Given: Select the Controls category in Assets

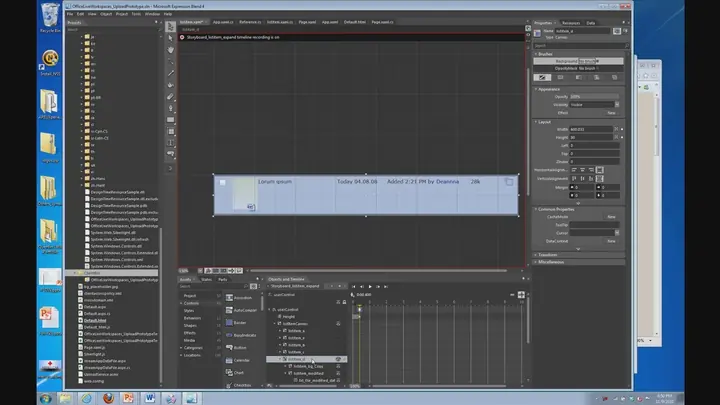Looking at the screenshot, I should point(191,304).
